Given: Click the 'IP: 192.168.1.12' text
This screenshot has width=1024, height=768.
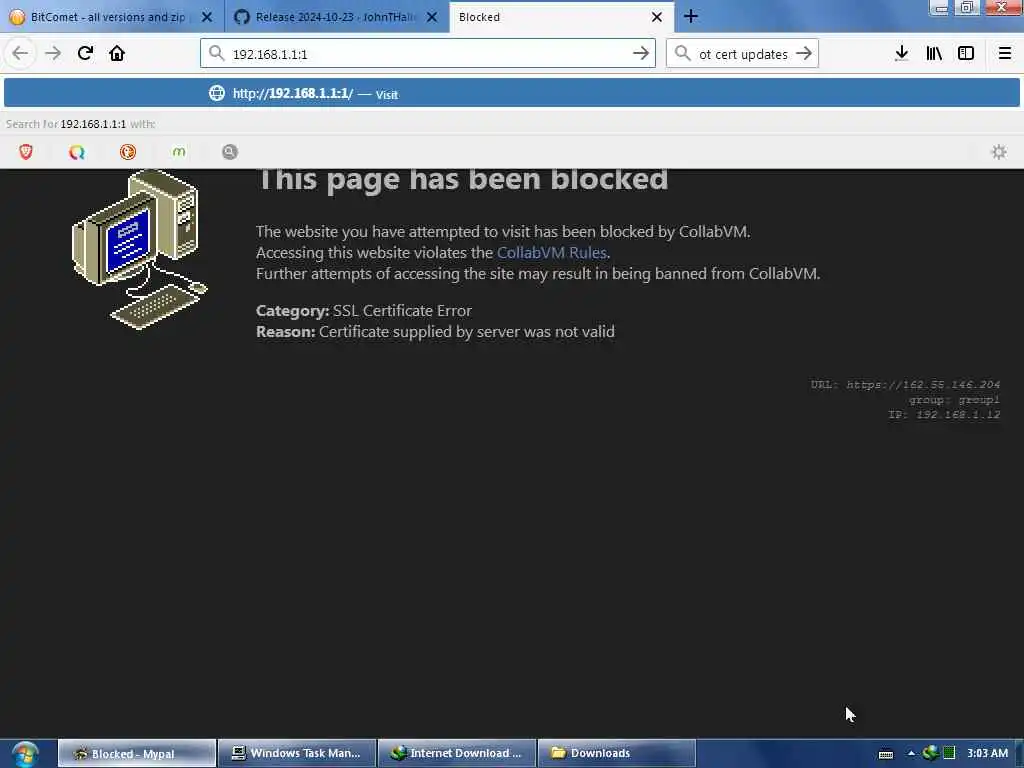Looking at the screenshot, I should click(944, 415).
